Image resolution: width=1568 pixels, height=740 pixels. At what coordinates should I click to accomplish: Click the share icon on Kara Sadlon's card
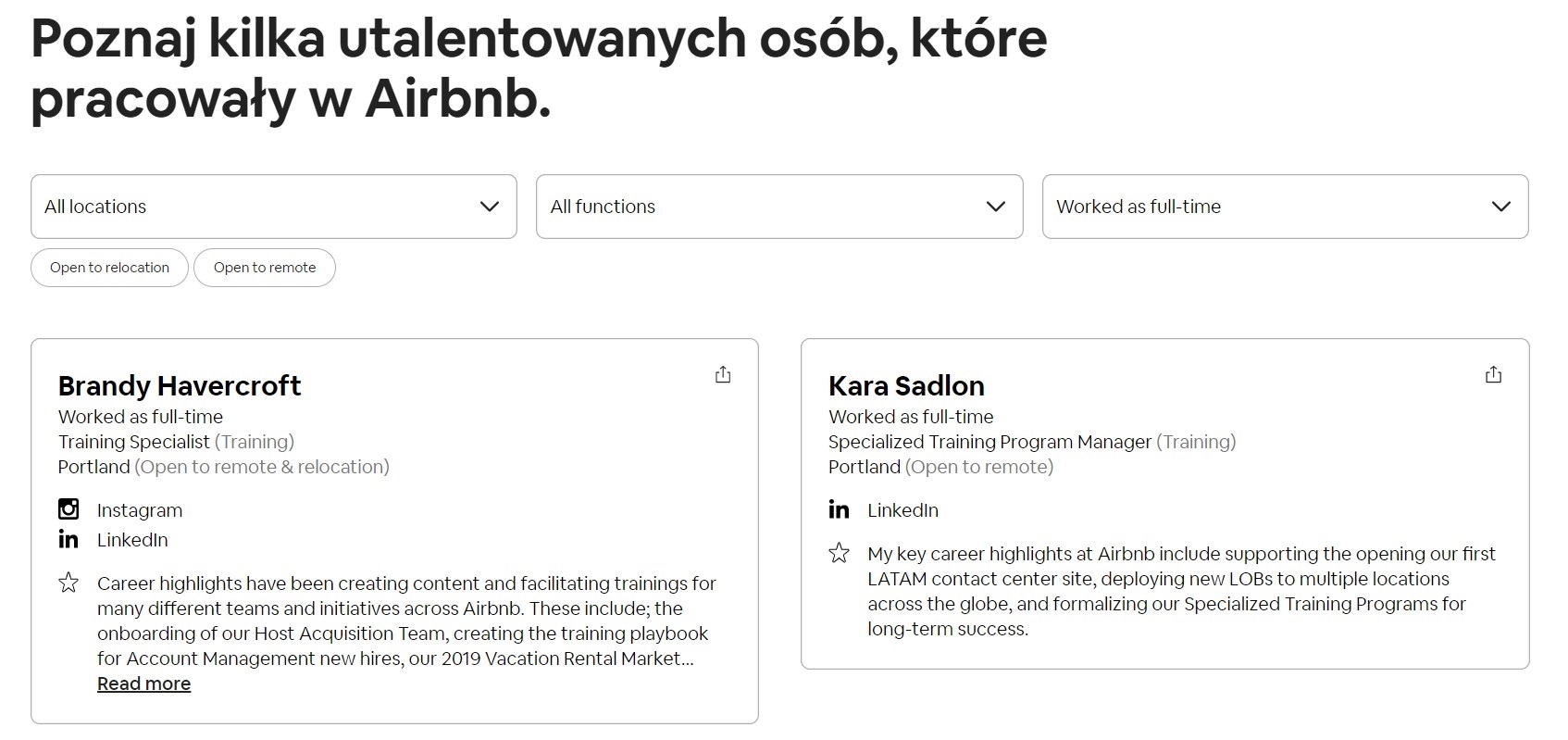pyautogui.click(x=1493, y=374)
